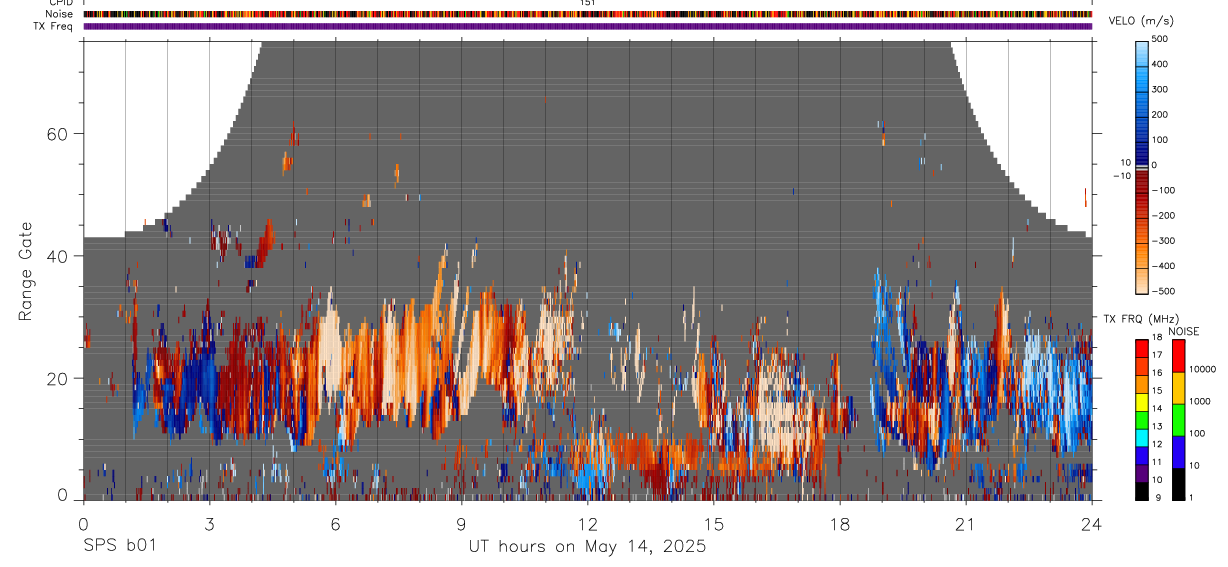Click the green segment of the TX FRQ bar
The width and height of the screenshot is (1228, 567).
[x=1142, y=418]
